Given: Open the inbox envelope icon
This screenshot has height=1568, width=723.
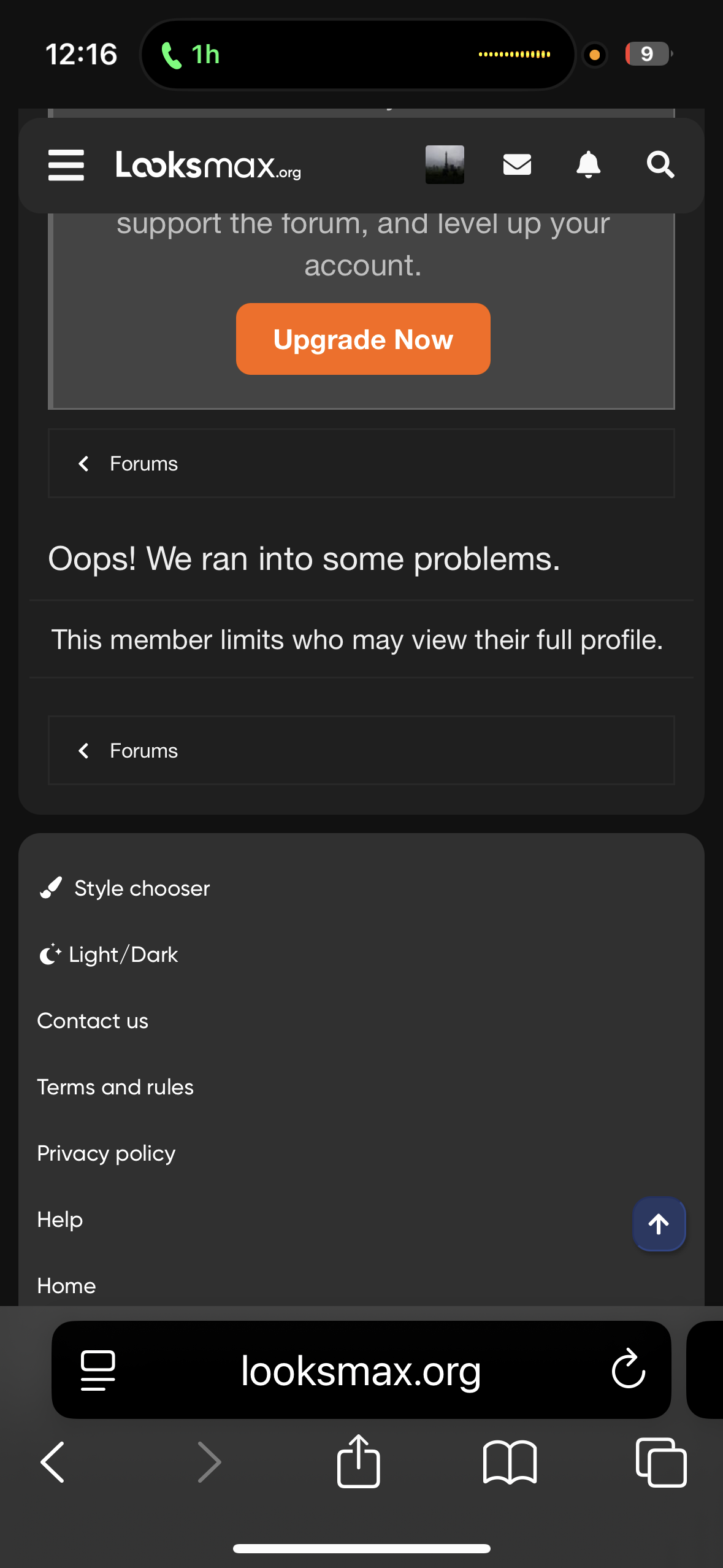Looking at the screenshot, I should coord(517,164).
